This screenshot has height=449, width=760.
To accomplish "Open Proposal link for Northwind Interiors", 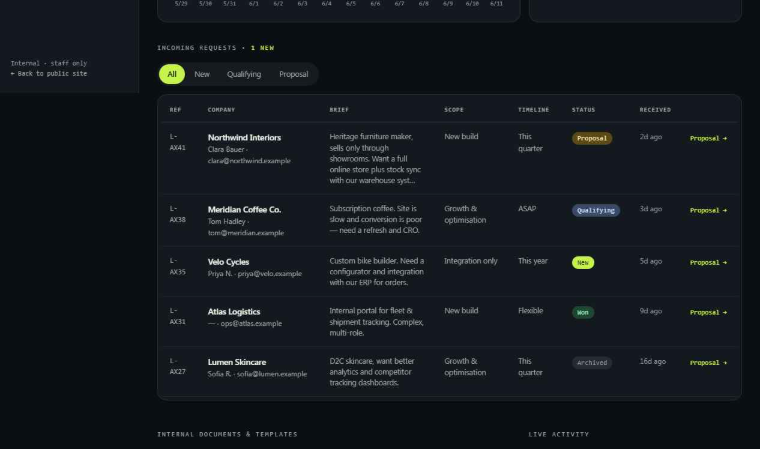I will 708,138.
